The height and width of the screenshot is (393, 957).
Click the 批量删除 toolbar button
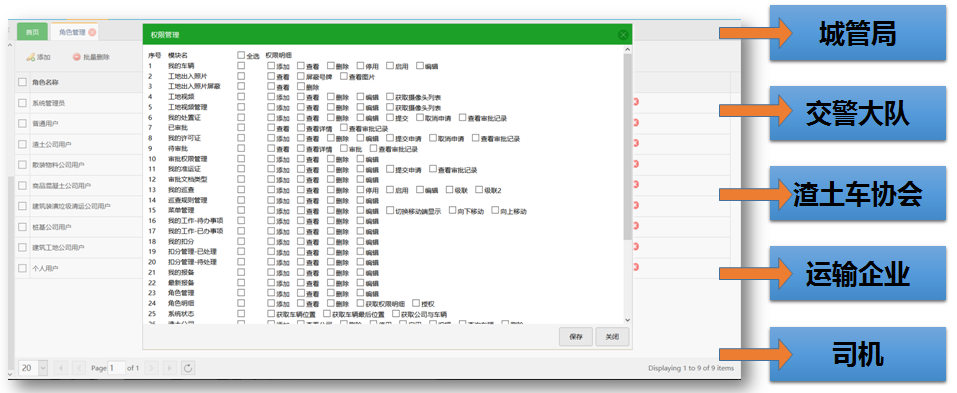pyautogui.click(x=92, y=57)
